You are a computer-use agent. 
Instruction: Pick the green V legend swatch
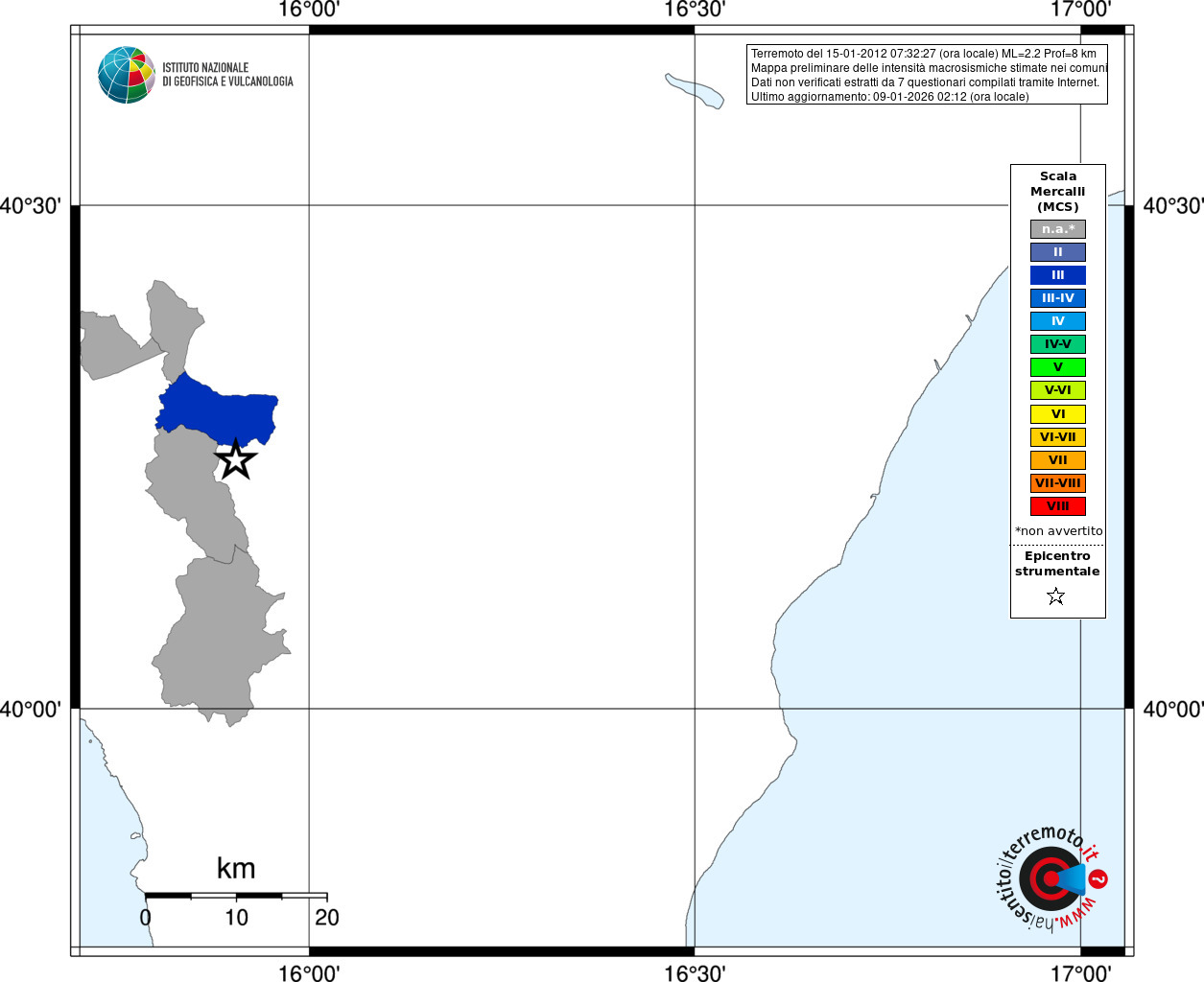[1058, 367]
